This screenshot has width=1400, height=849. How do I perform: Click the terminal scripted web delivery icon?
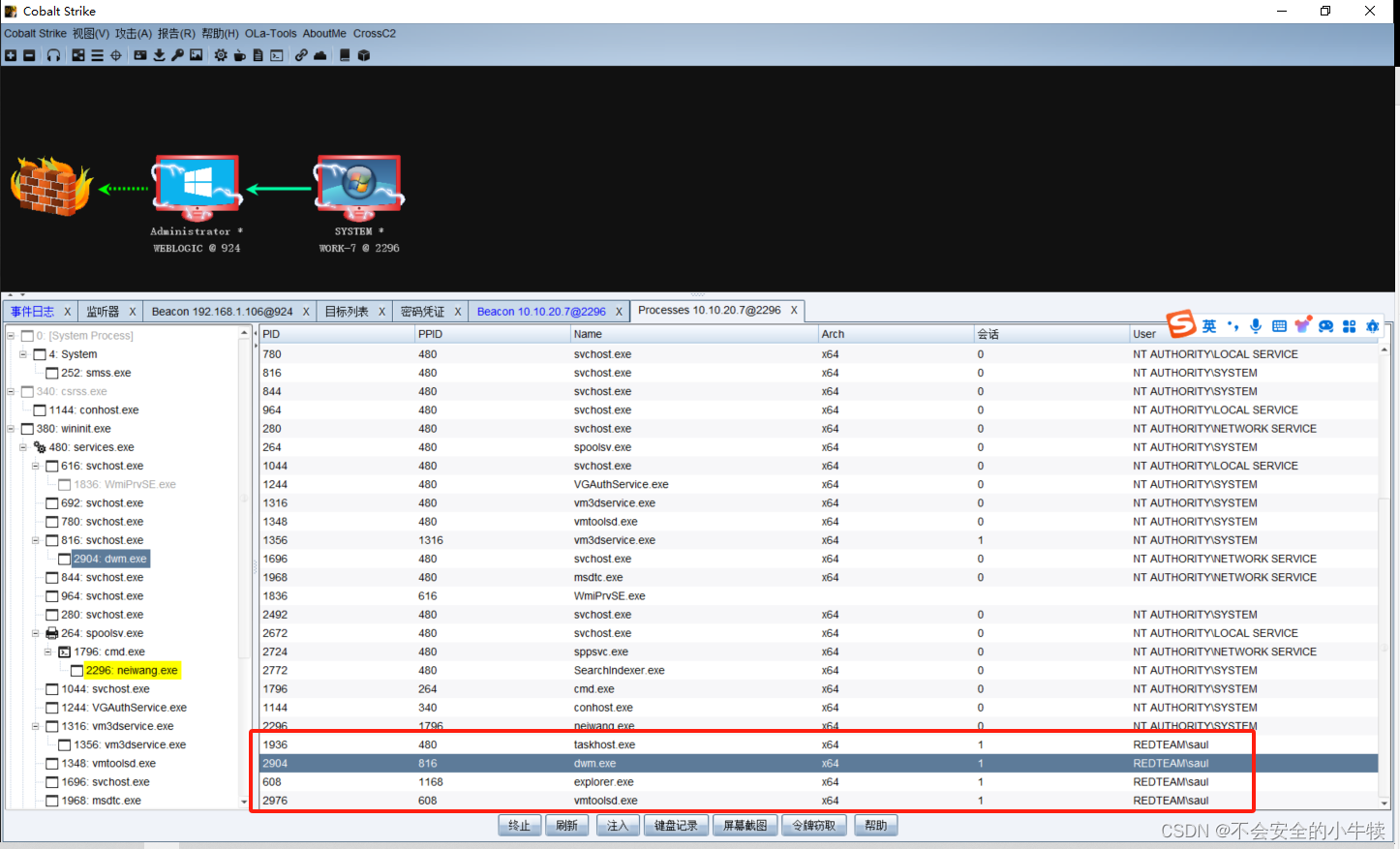[x=276, y=55]
